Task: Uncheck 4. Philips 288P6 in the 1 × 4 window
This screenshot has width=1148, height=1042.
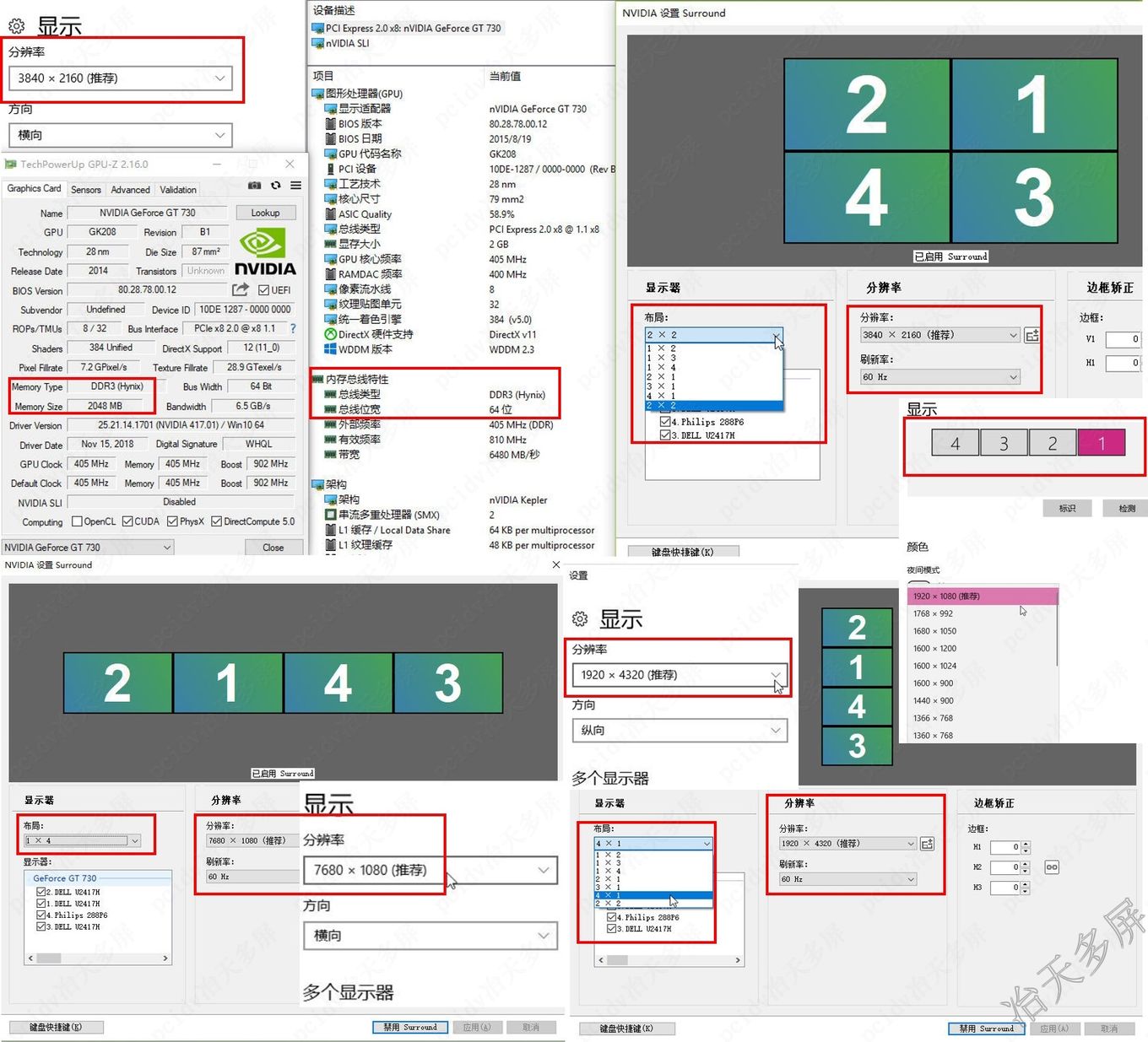Action: [41, 915]
